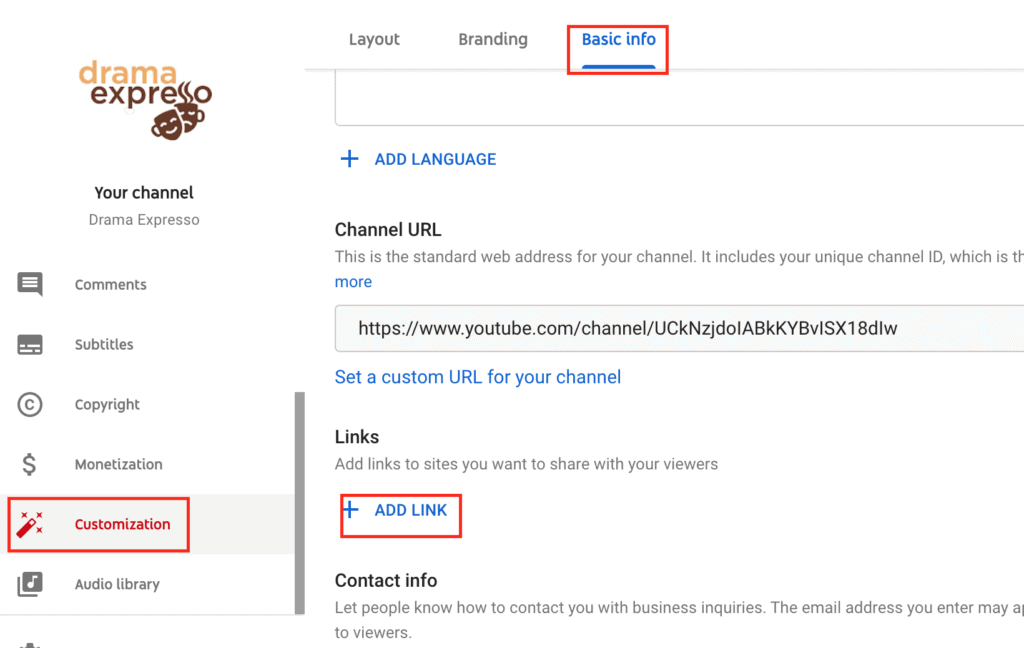1024x648 pixels.
Task: Click the Copyright circle icon
Action: coord(30,405)
